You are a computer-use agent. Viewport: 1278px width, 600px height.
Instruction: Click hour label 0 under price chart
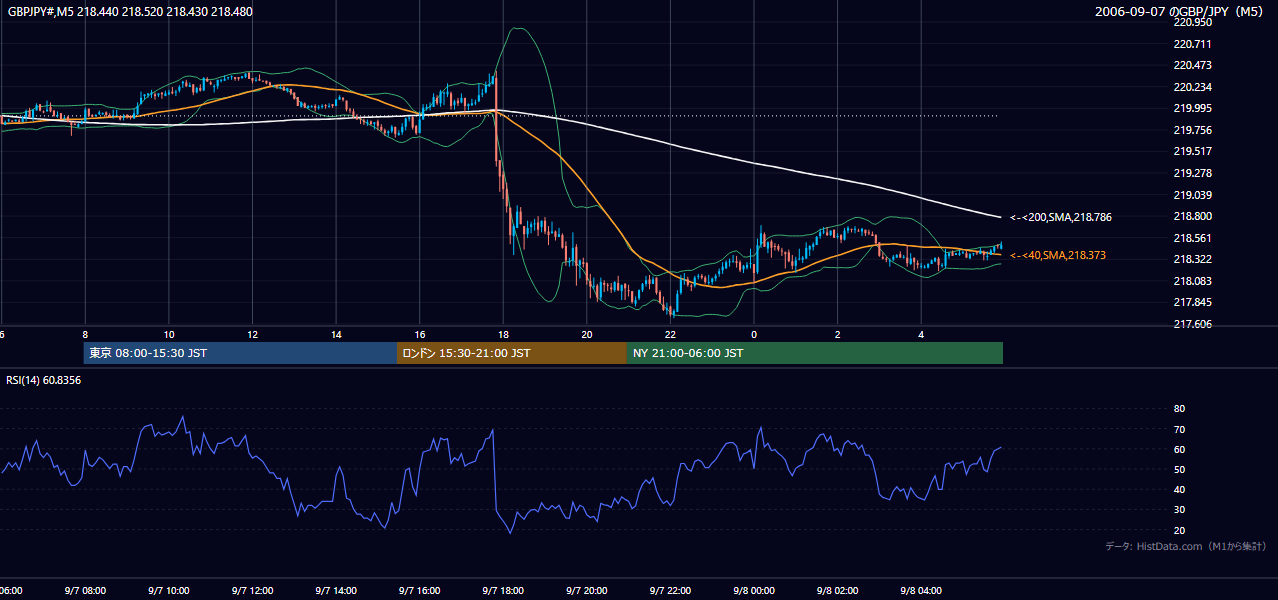click(754, 335)
